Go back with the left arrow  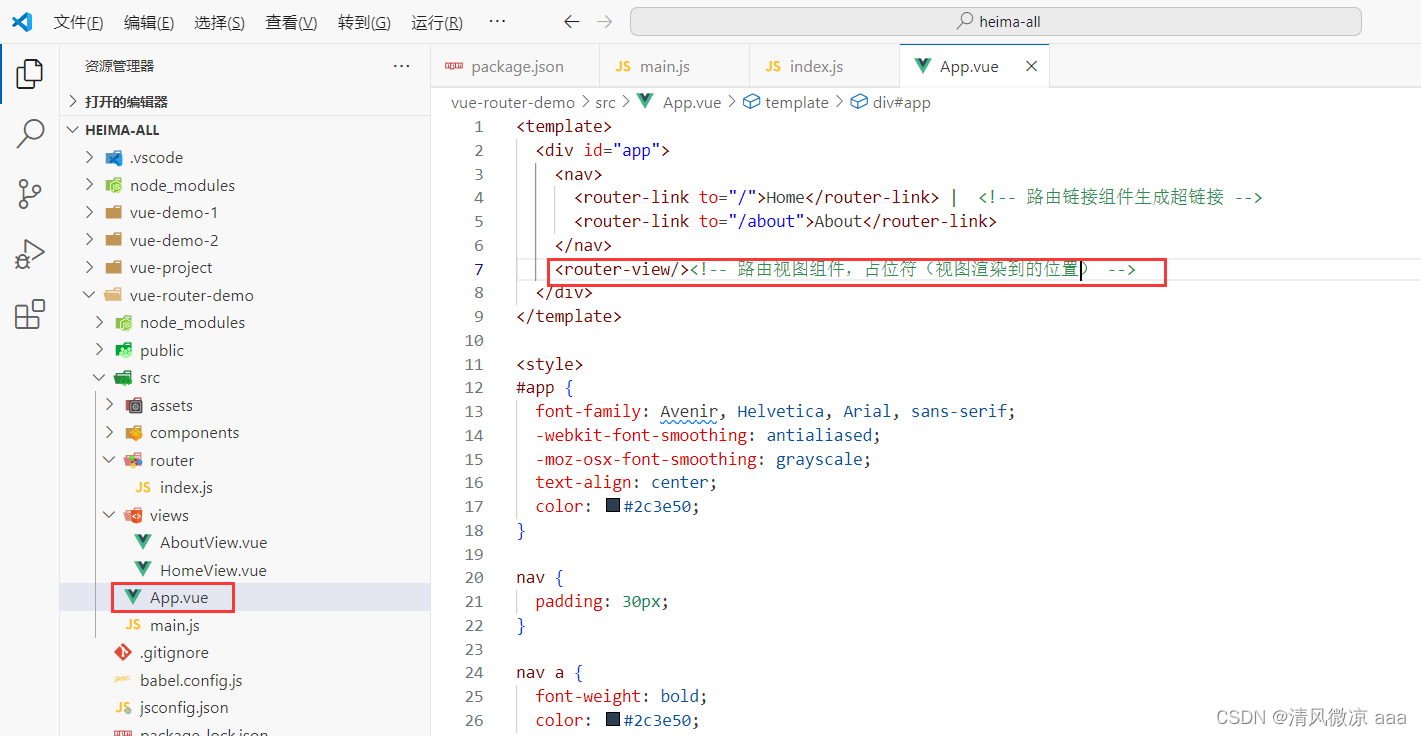coord(571,22)
